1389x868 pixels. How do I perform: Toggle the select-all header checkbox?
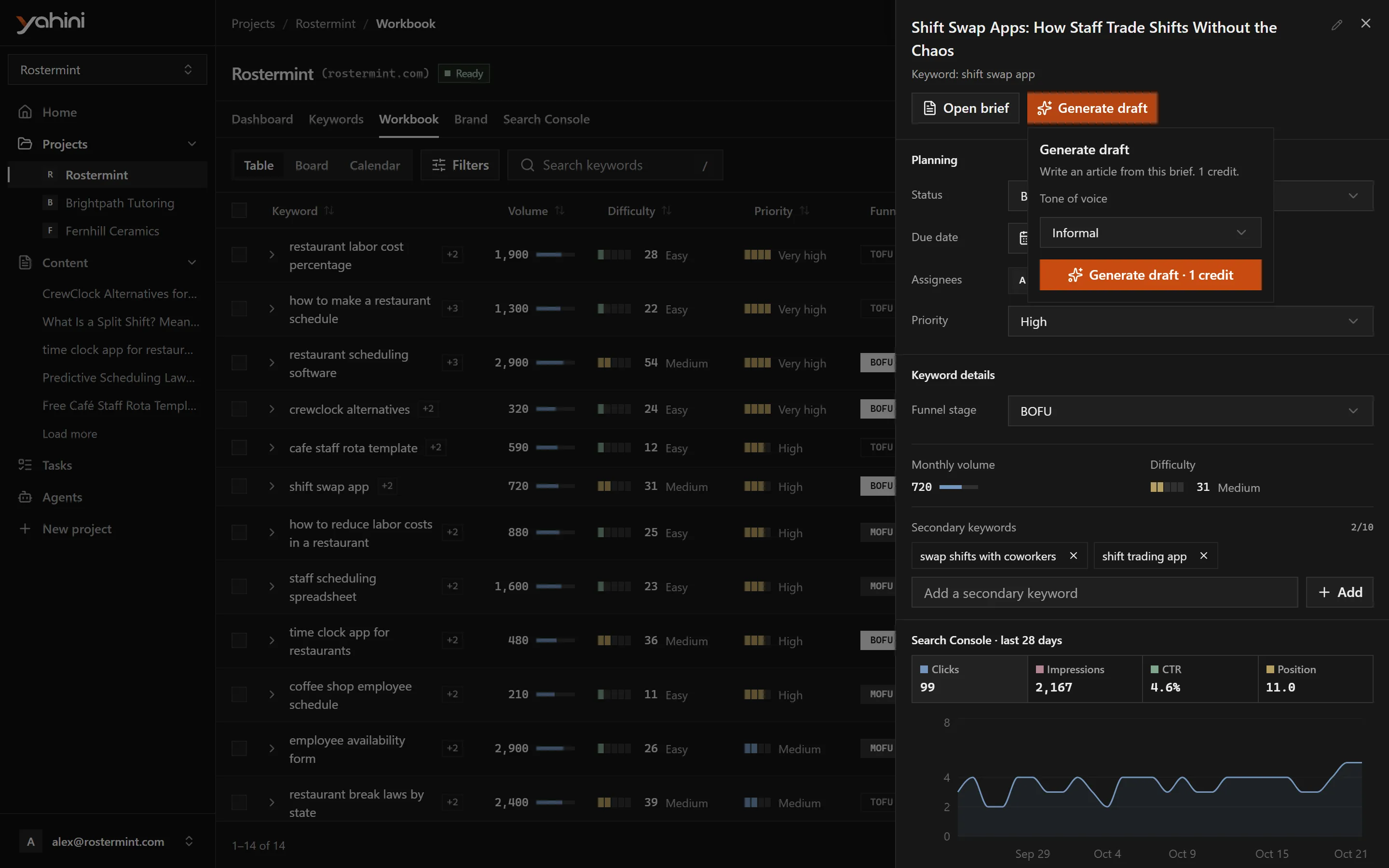(239, 211)
